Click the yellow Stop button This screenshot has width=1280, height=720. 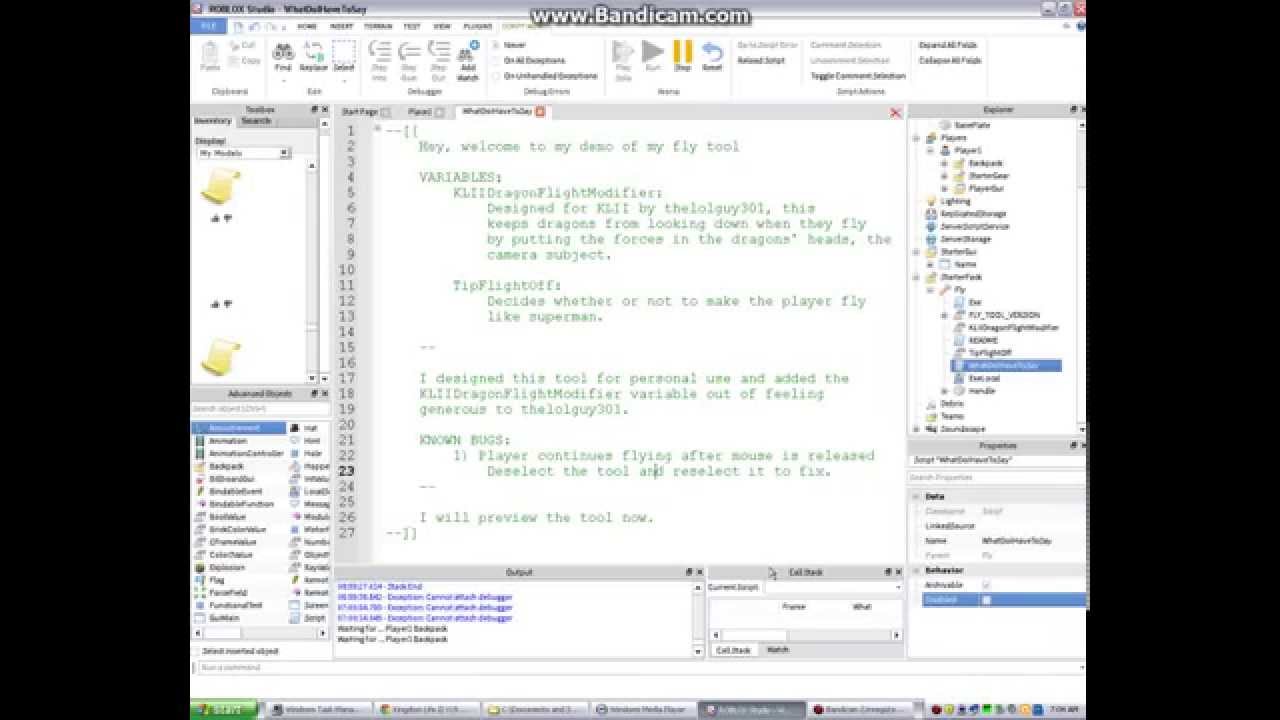[x=683, y=52]
